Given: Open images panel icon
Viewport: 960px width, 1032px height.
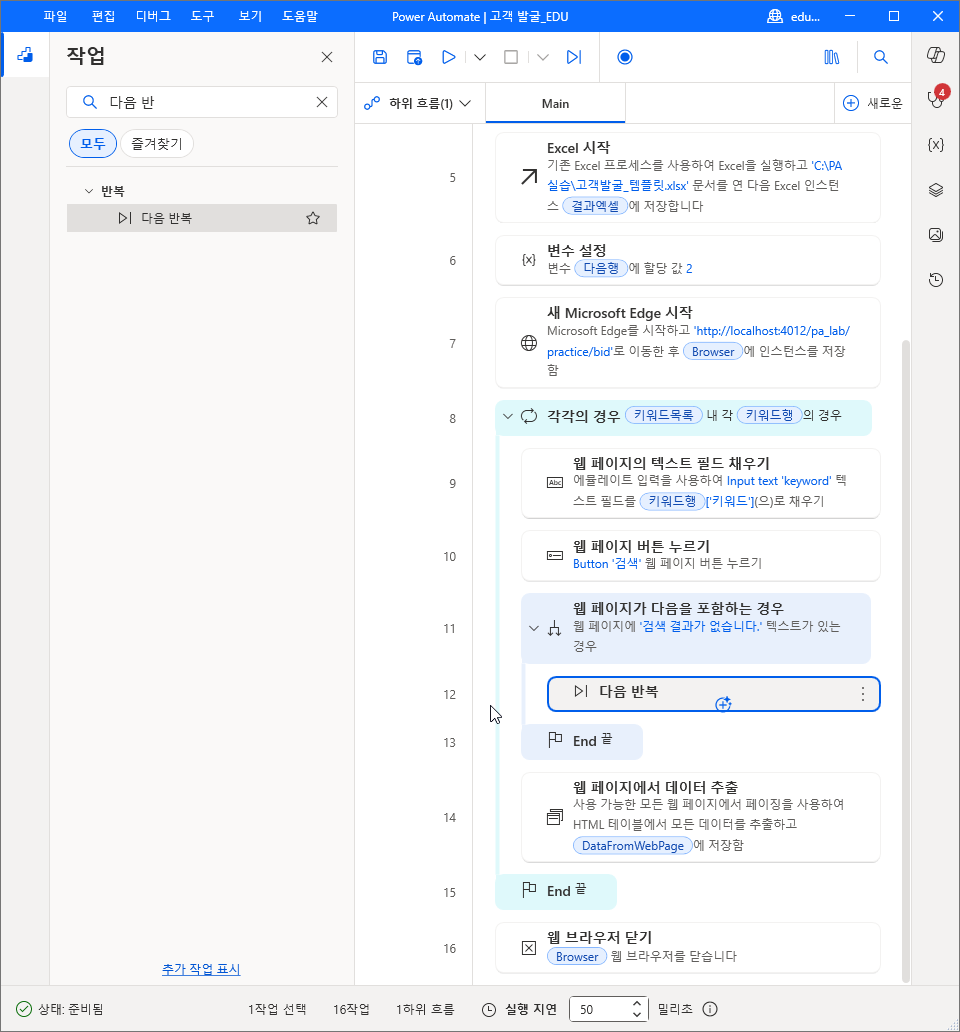Looking at the screenshot, I should pyautogui.click(x=936, y=234).
